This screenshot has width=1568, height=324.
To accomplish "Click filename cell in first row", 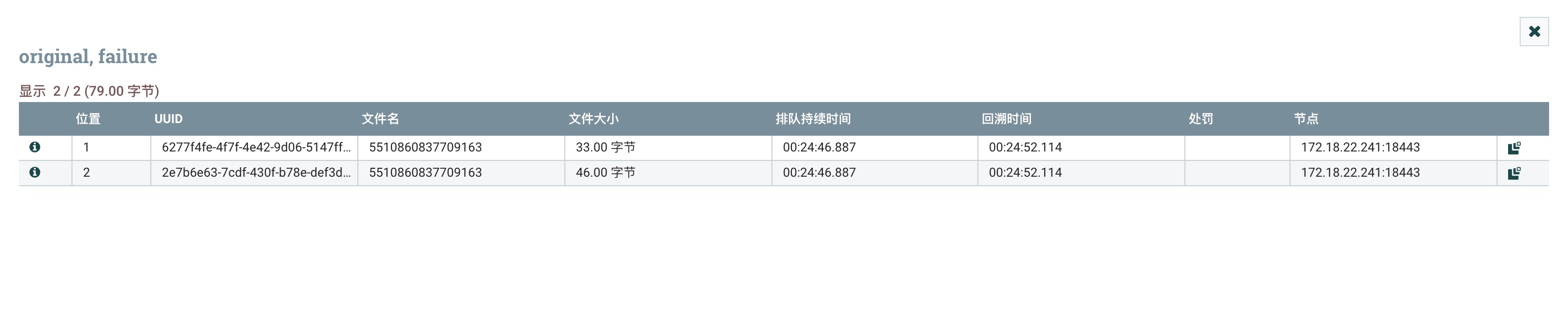I will [461, 147].
